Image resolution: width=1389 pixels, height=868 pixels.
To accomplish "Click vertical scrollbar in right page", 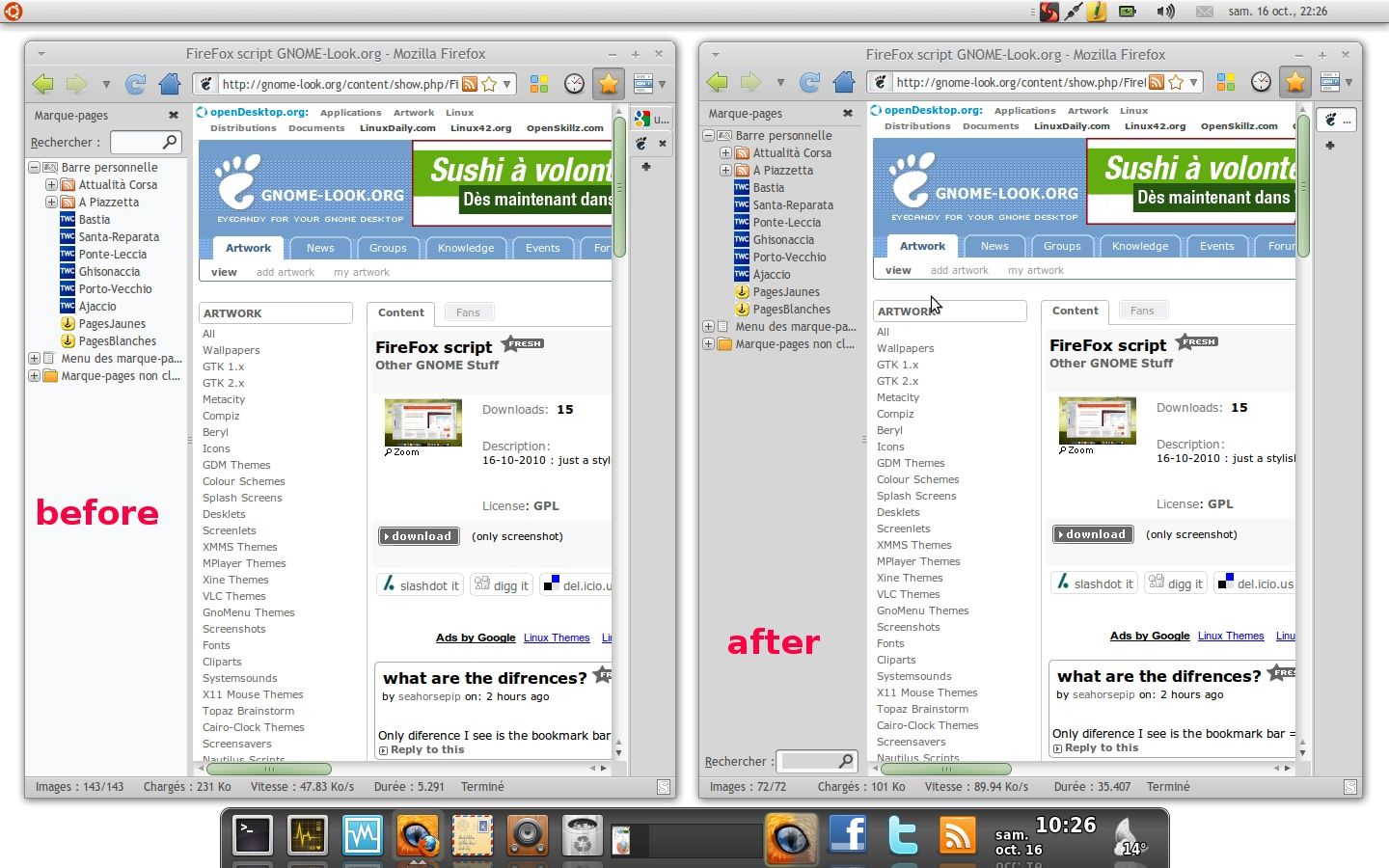I will [1303, 185].
